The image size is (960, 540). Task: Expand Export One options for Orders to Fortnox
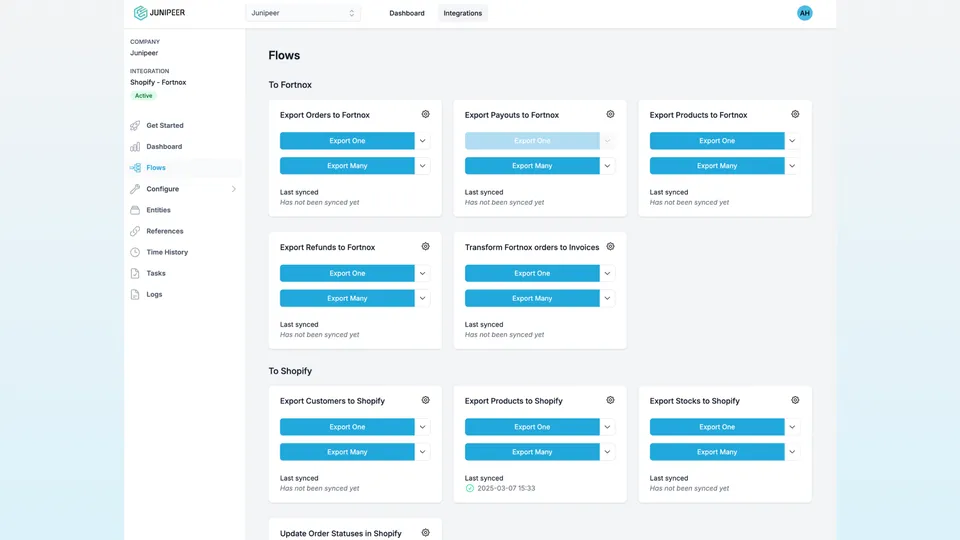tap(422, 141)
